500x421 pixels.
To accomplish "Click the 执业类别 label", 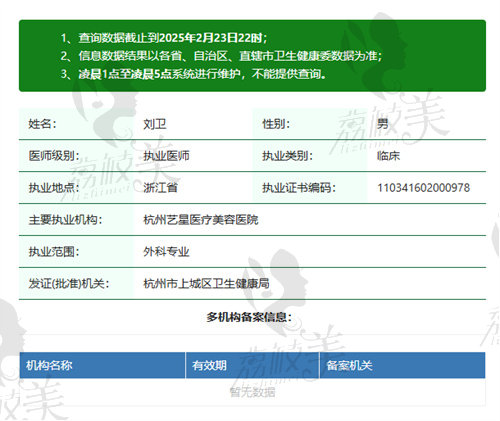I will click(287, 156).
